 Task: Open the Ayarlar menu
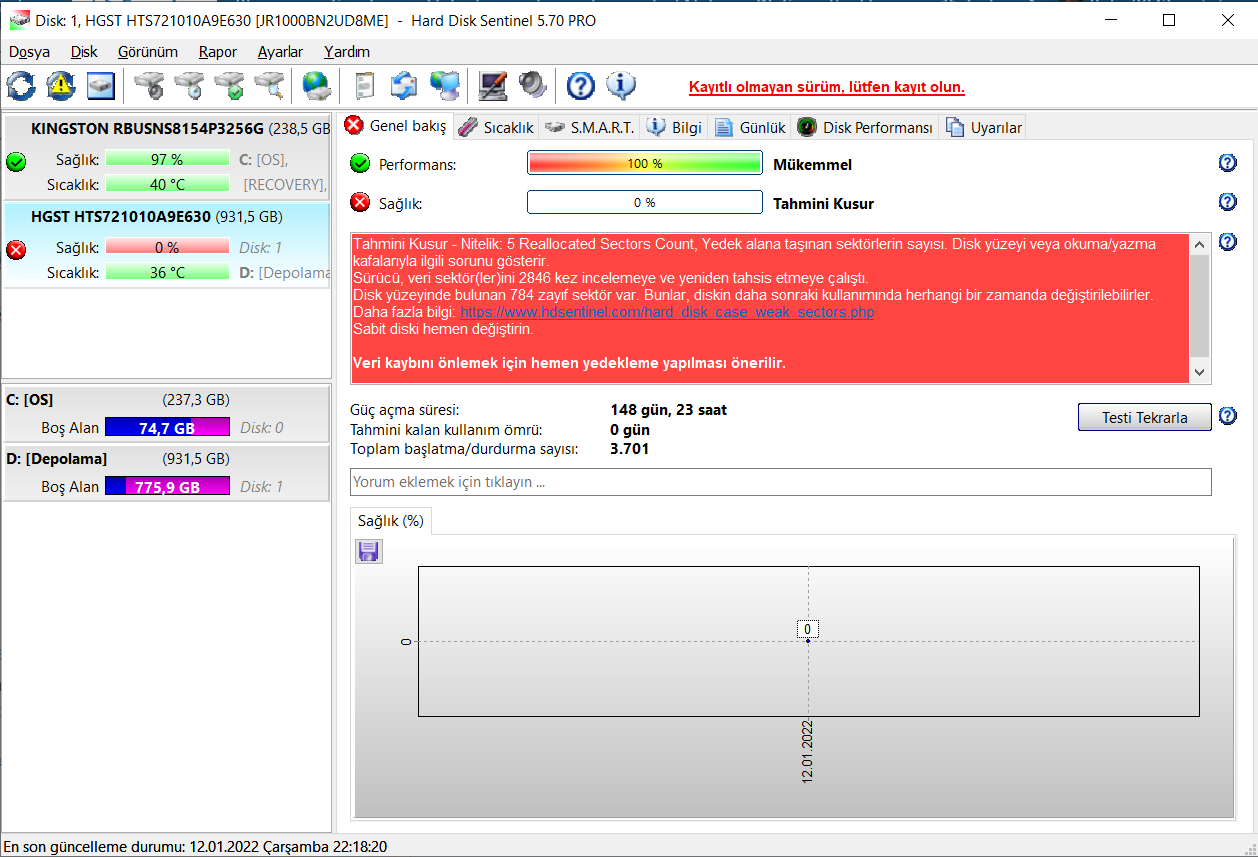point(280,52)
